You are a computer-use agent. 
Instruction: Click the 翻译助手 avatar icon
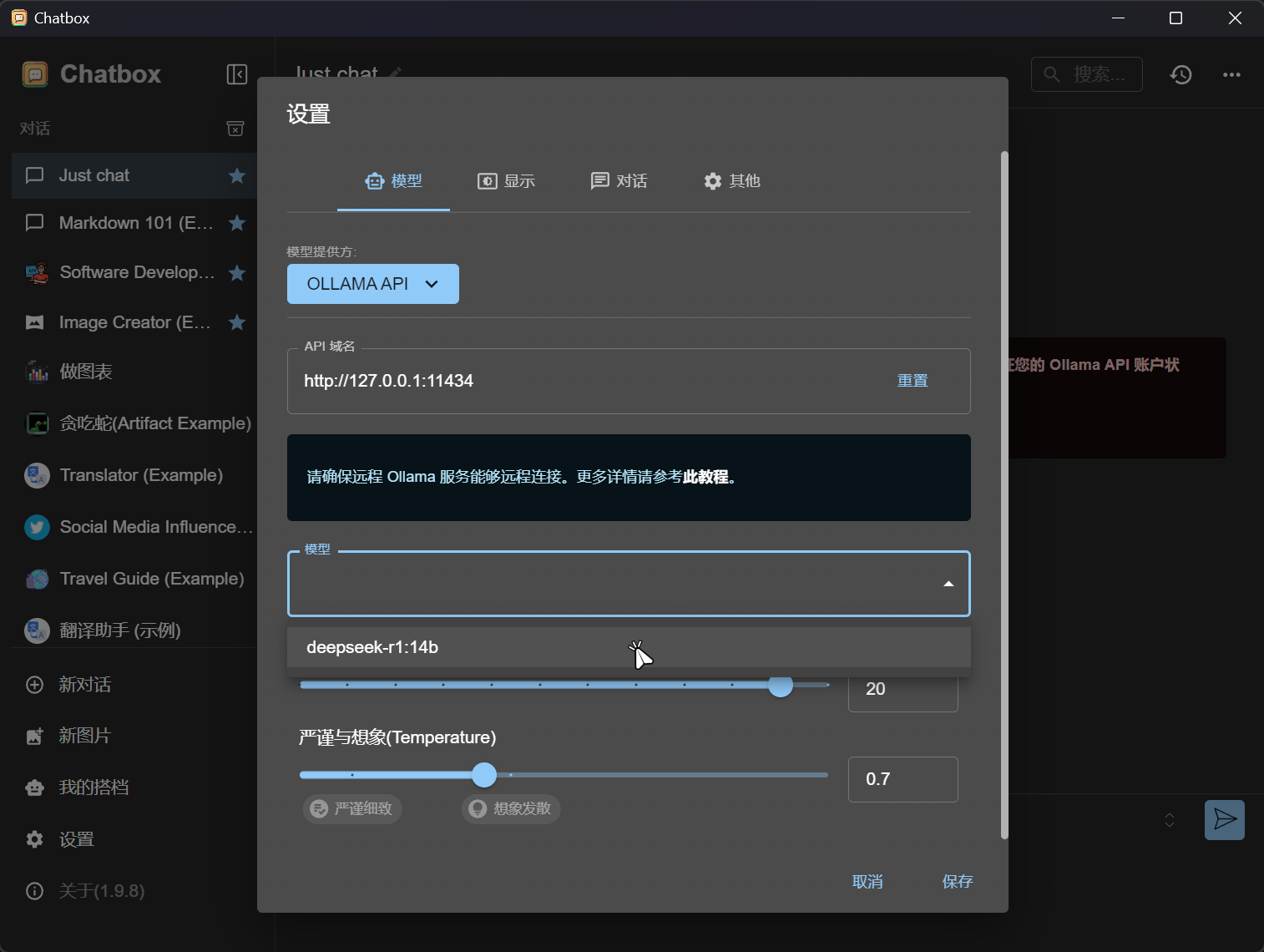point(37,630)
